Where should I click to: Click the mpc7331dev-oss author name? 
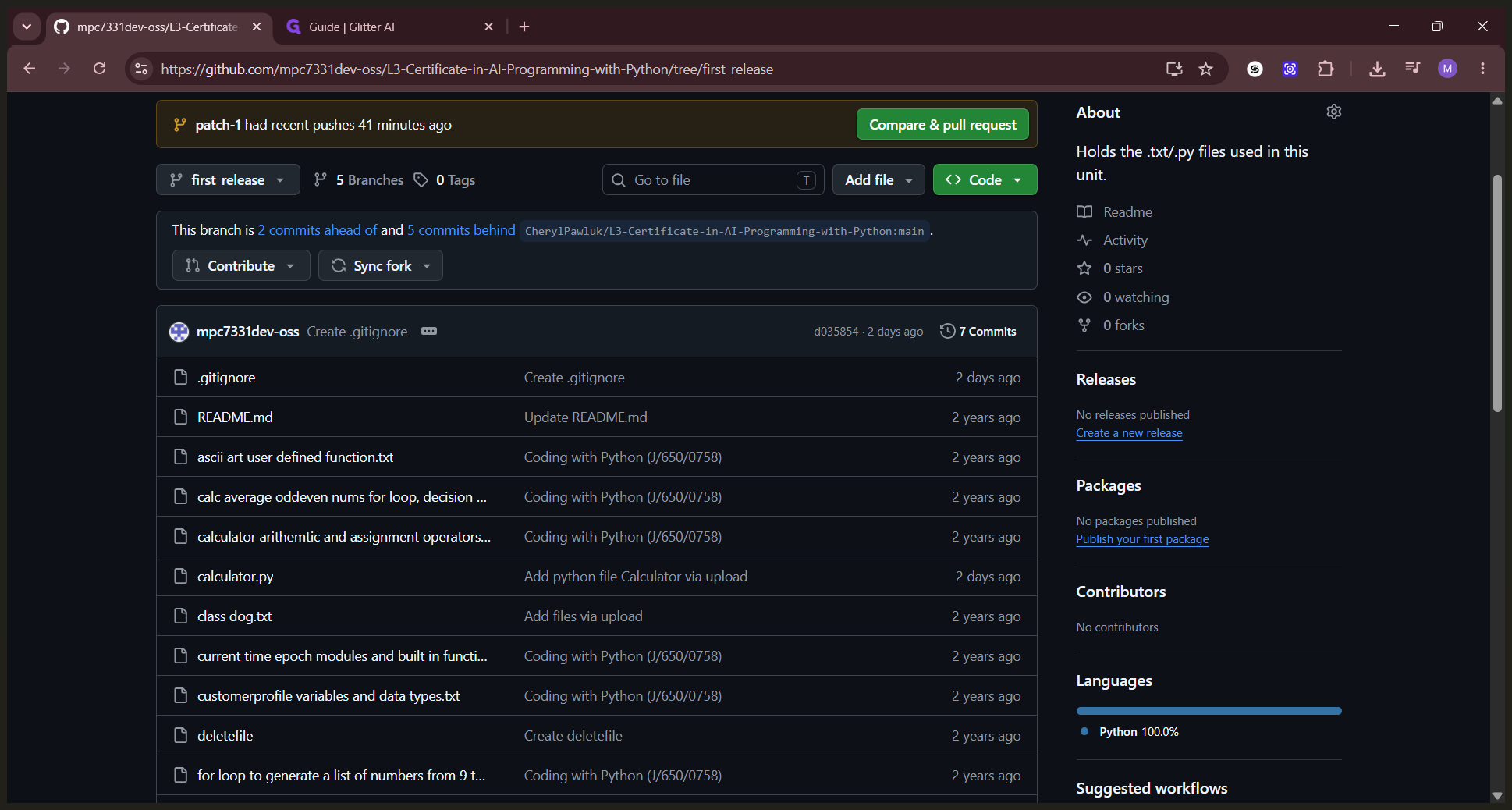pyautogui.click(x=247, y=331)
